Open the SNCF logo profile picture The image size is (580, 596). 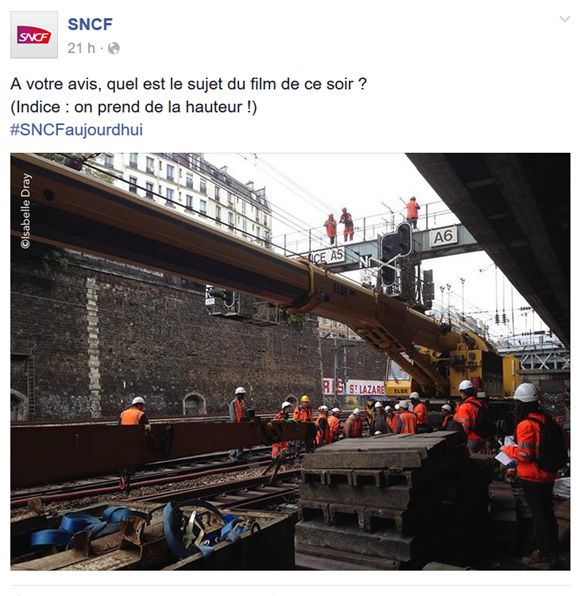tap(34, 35)
